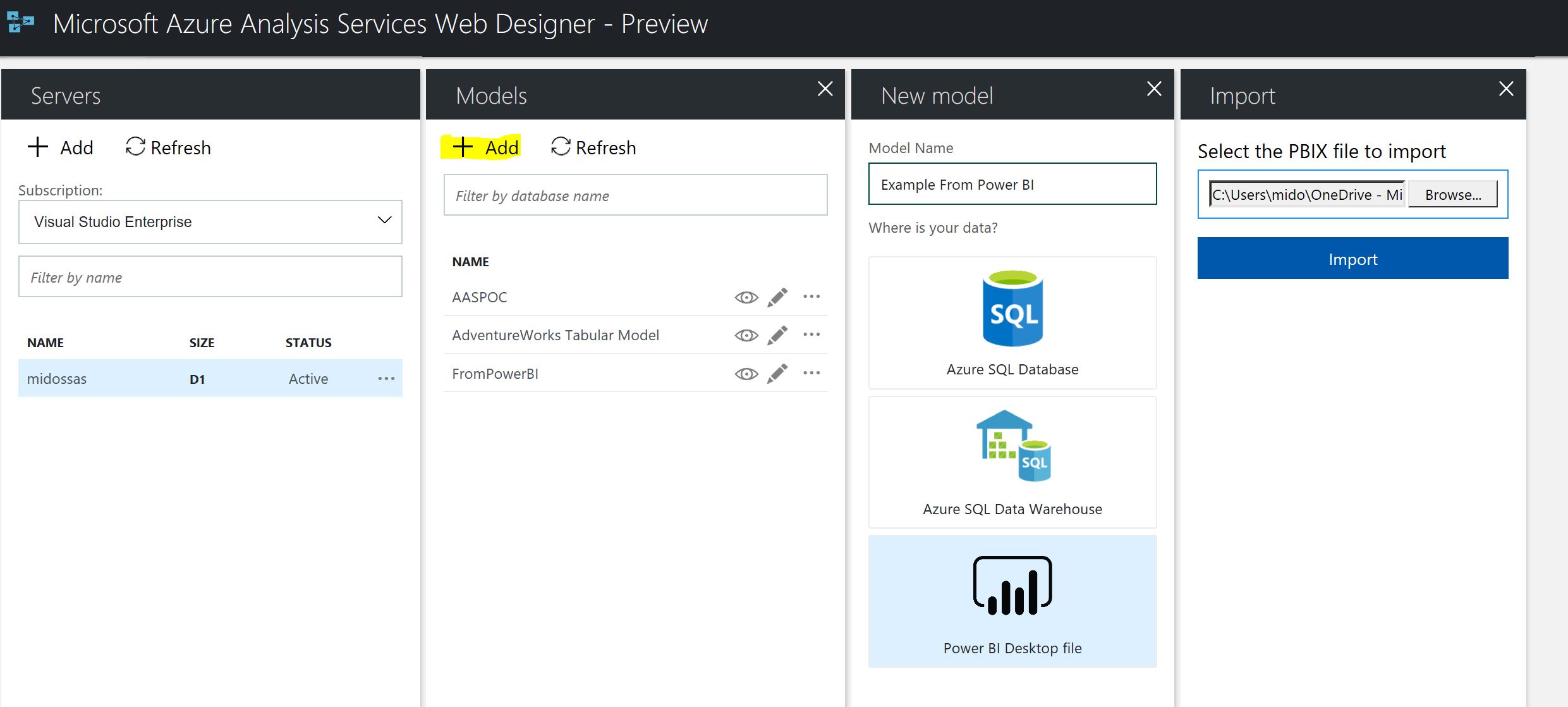The image size is (1568, 707).
Task: Click the Azure Analysis Services logo icon
Action: (20, 23)
